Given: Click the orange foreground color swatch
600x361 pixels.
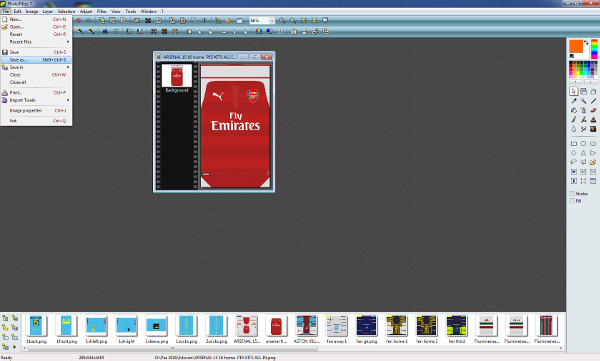Looking at the screenshot, I should tap(576, 46).
